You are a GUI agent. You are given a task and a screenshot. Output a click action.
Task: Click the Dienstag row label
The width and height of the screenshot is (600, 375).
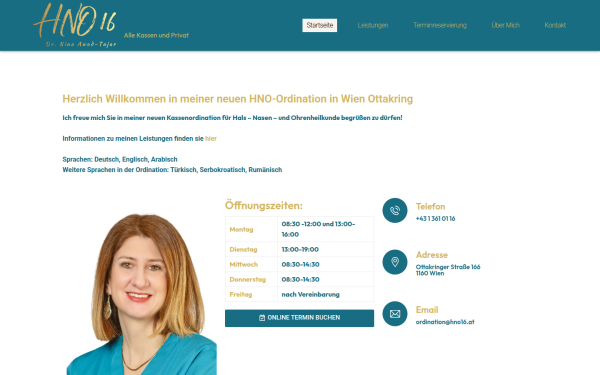coord(243,249)
